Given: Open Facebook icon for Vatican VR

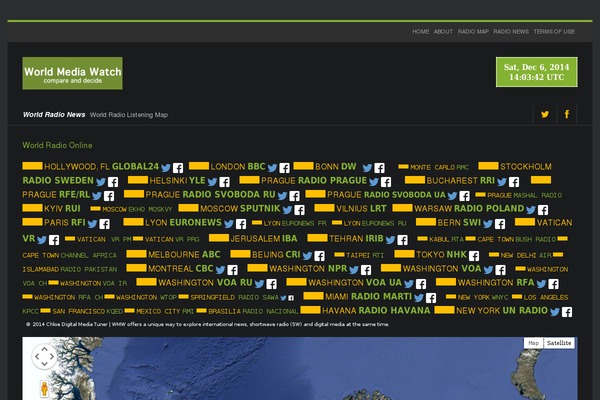Looking at the screenshot, I should (54, 240).
